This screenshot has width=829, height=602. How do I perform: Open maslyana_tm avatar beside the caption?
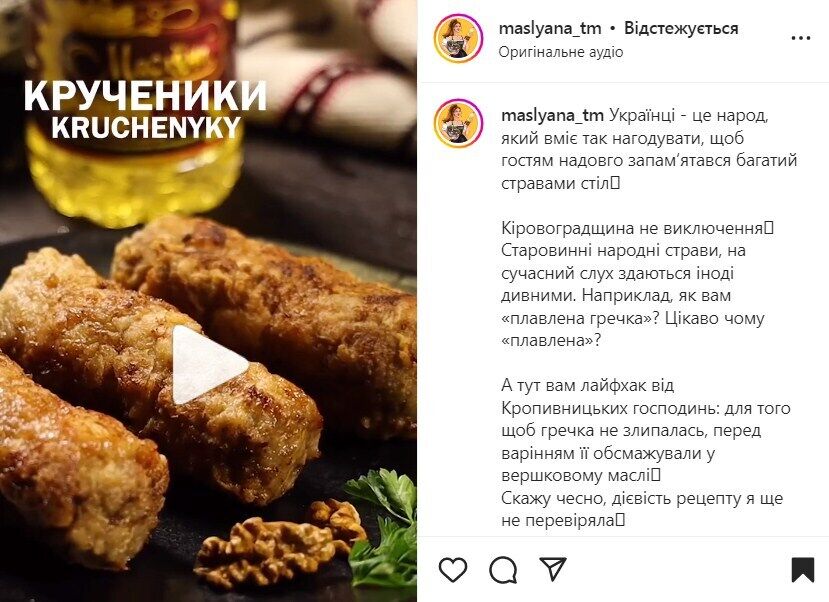(x=458, y=123)
